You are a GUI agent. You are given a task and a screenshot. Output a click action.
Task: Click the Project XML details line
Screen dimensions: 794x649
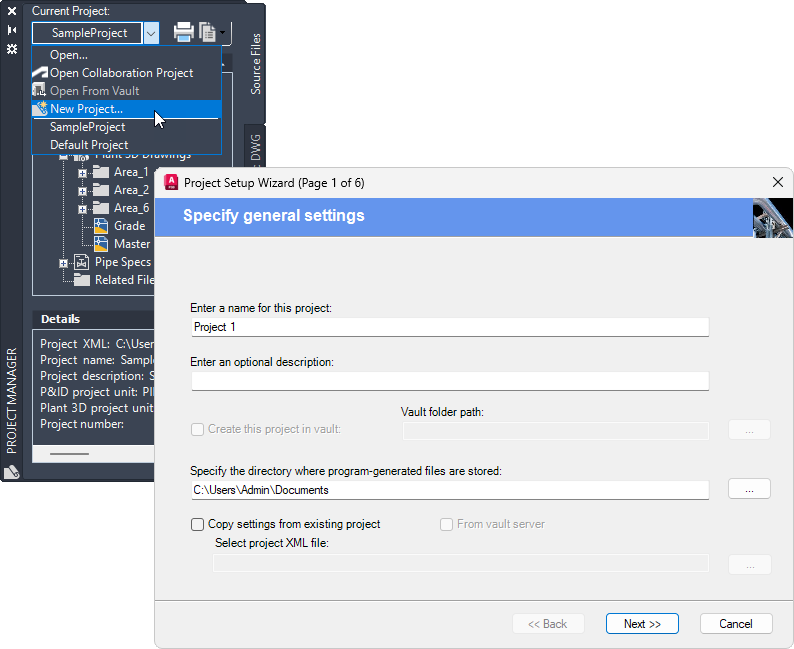pos(97,344)
